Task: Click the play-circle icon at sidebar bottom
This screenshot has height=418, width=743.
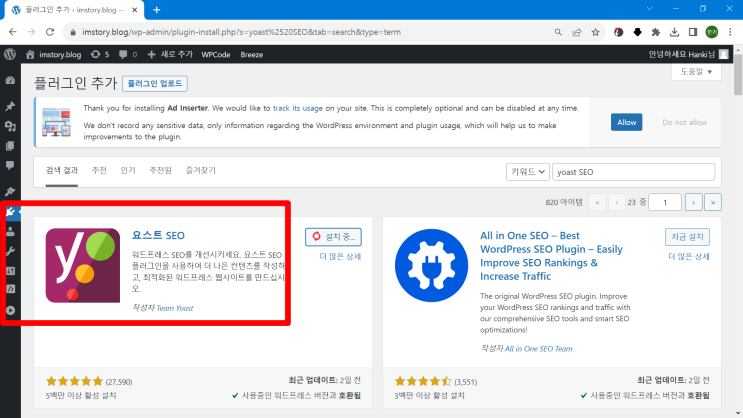Action: 10,310
